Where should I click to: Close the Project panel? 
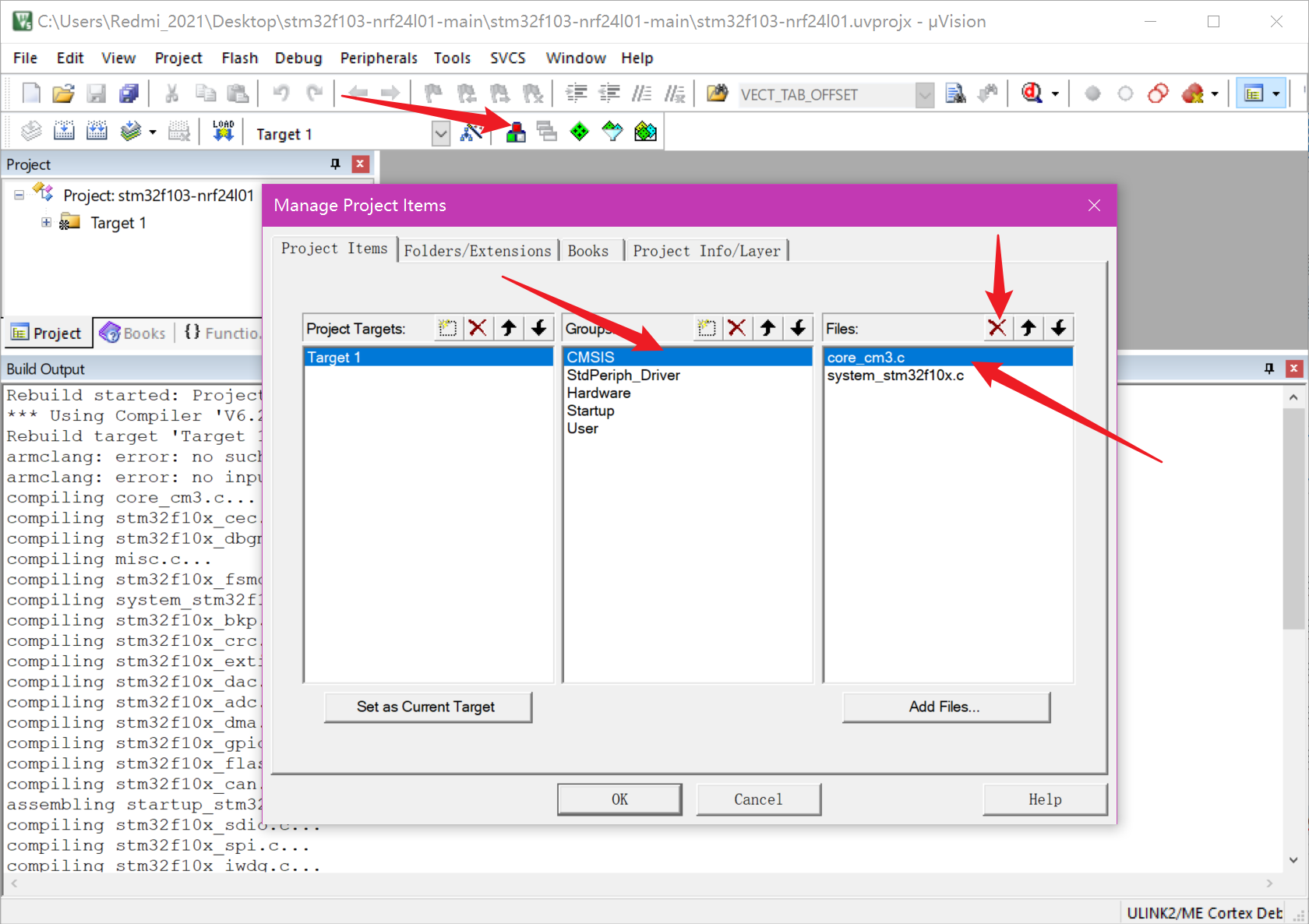click(360, 164)
